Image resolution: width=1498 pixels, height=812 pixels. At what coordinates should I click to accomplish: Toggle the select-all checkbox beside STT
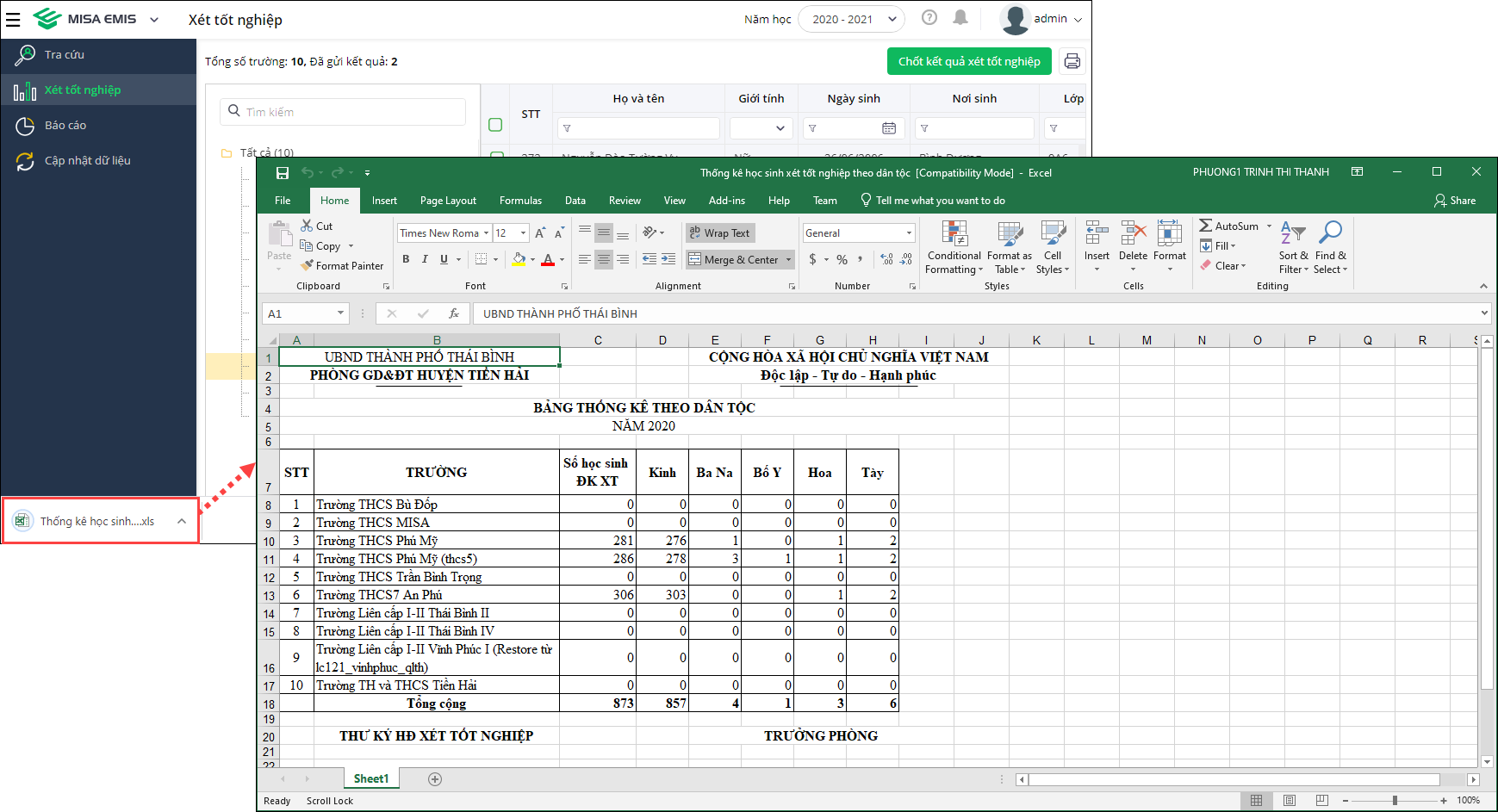tap(495, 125)
